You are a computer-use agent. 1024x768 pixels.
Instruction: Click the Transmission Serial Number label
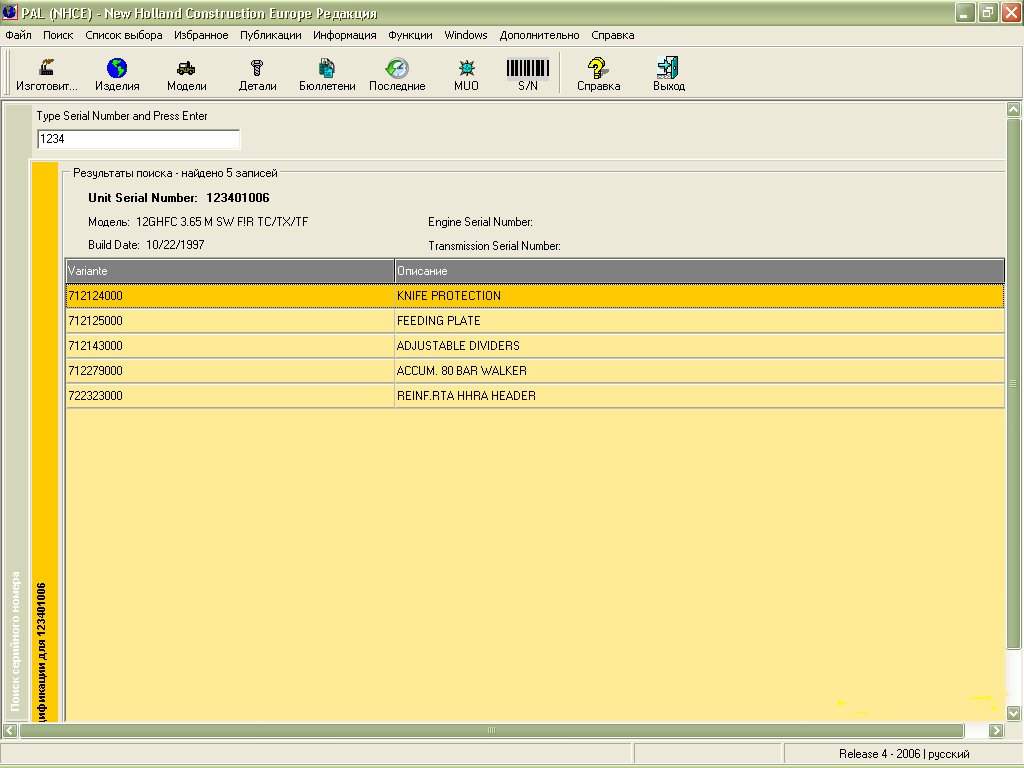click(494, 246)
